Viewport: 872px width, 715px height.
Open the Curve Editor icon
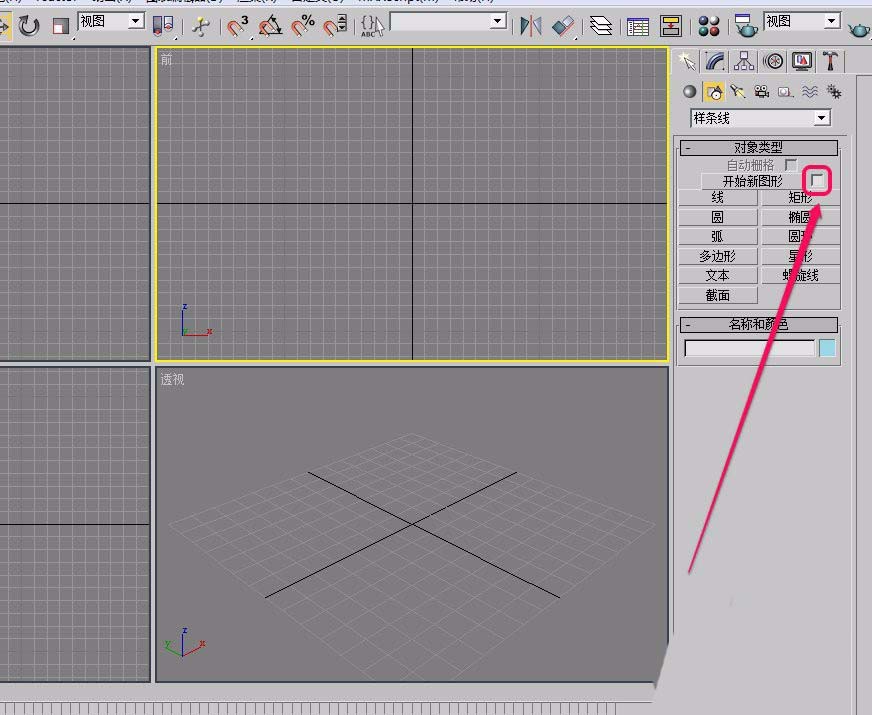point(638,26)
